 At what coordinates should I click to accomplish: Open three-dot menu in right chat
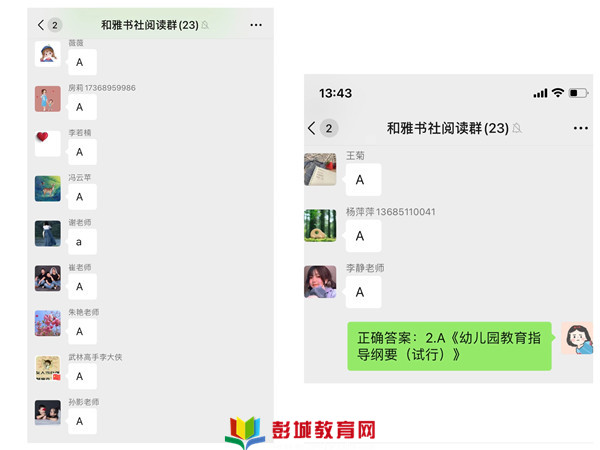point(580,128)
